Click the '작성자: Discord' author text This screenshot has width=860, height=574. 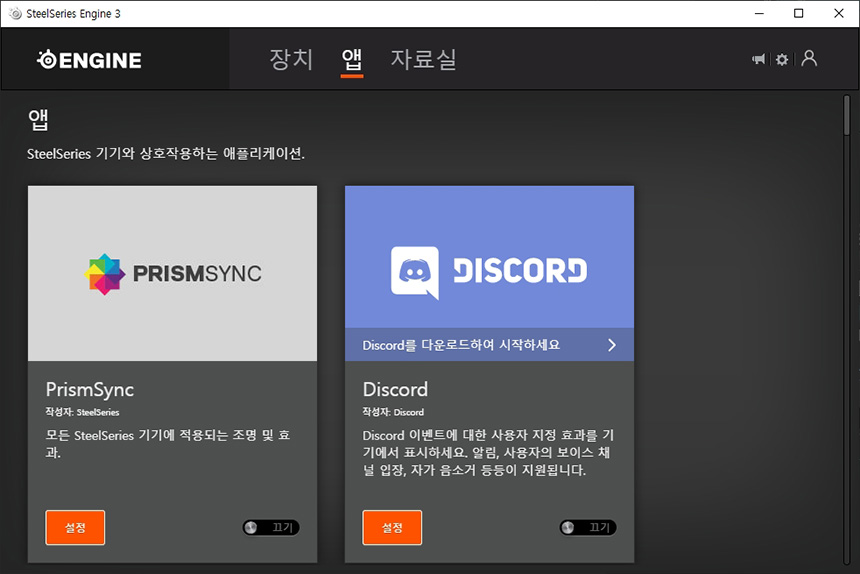pos(393,412)
